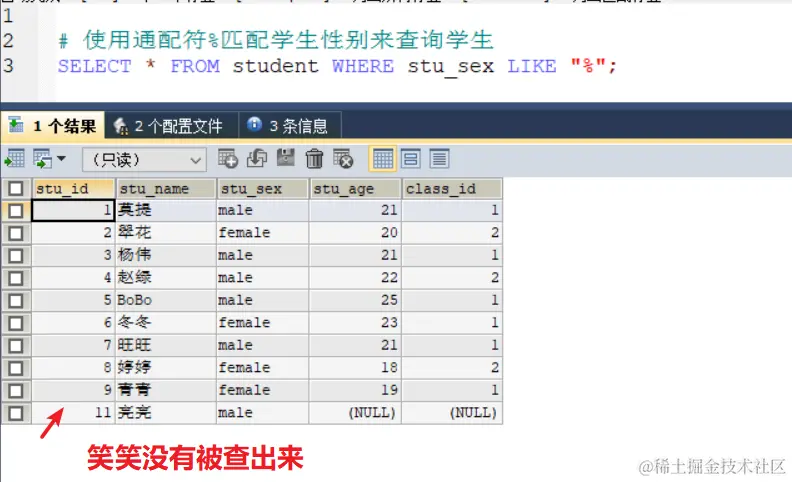Check the row checkbox for 莫提

(16, 211)
